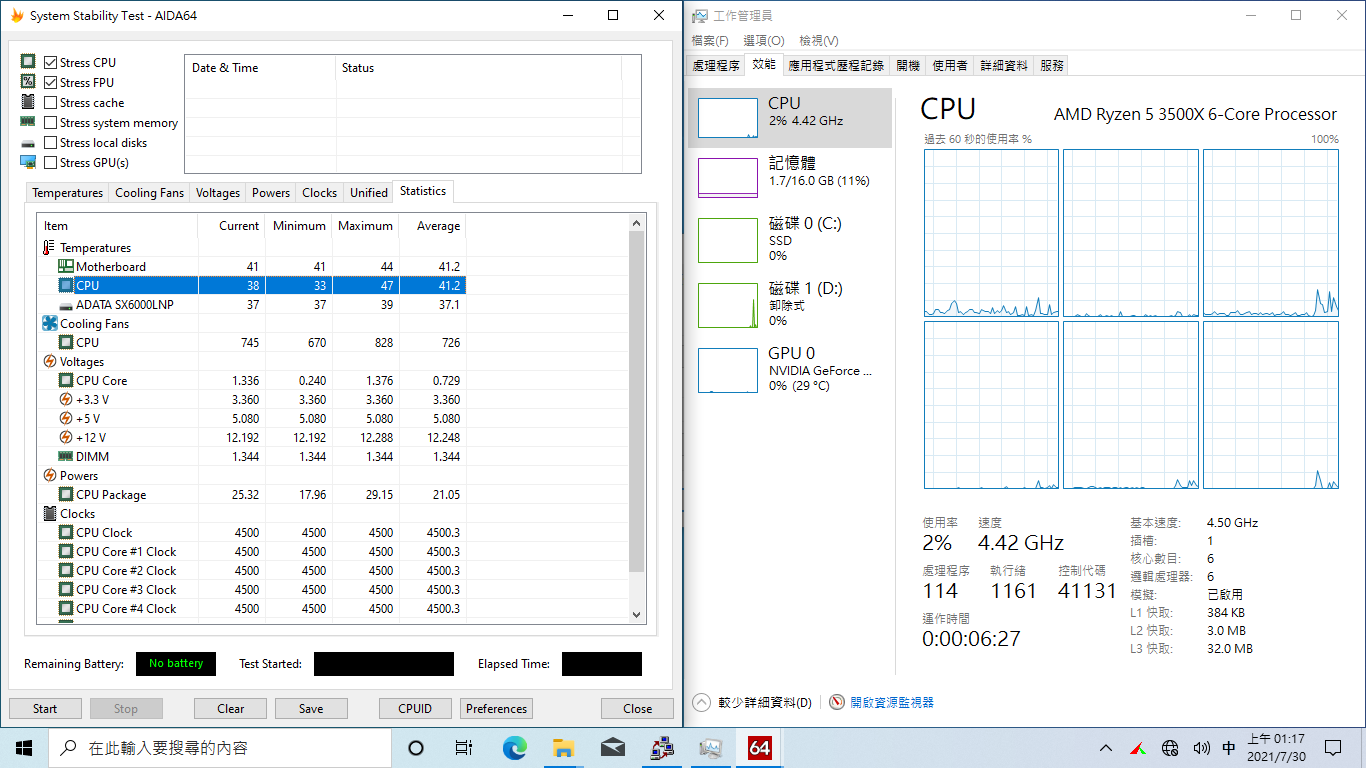Select GPU 0 in performance sidebar

pyautogui.click(x=790, y=369)
